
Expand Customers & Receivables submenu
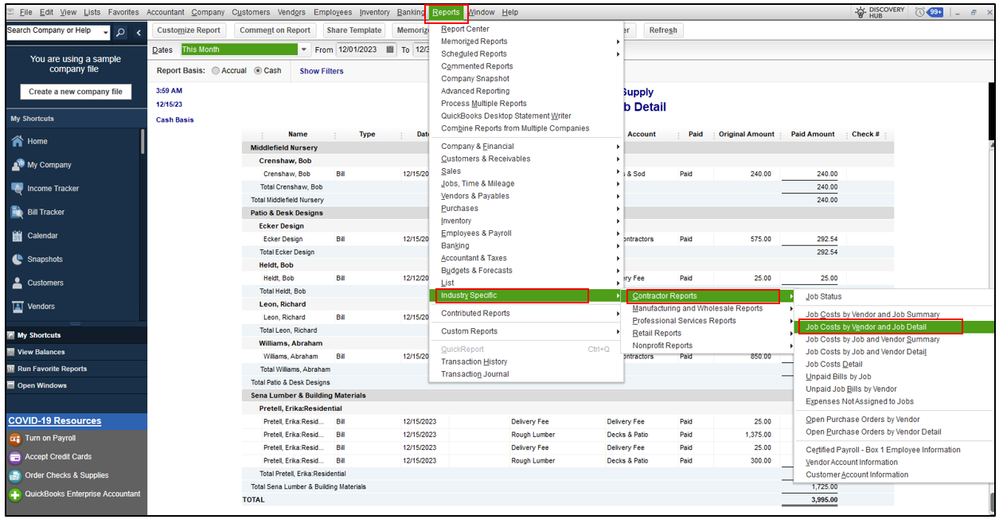click(x=617, y=159)
